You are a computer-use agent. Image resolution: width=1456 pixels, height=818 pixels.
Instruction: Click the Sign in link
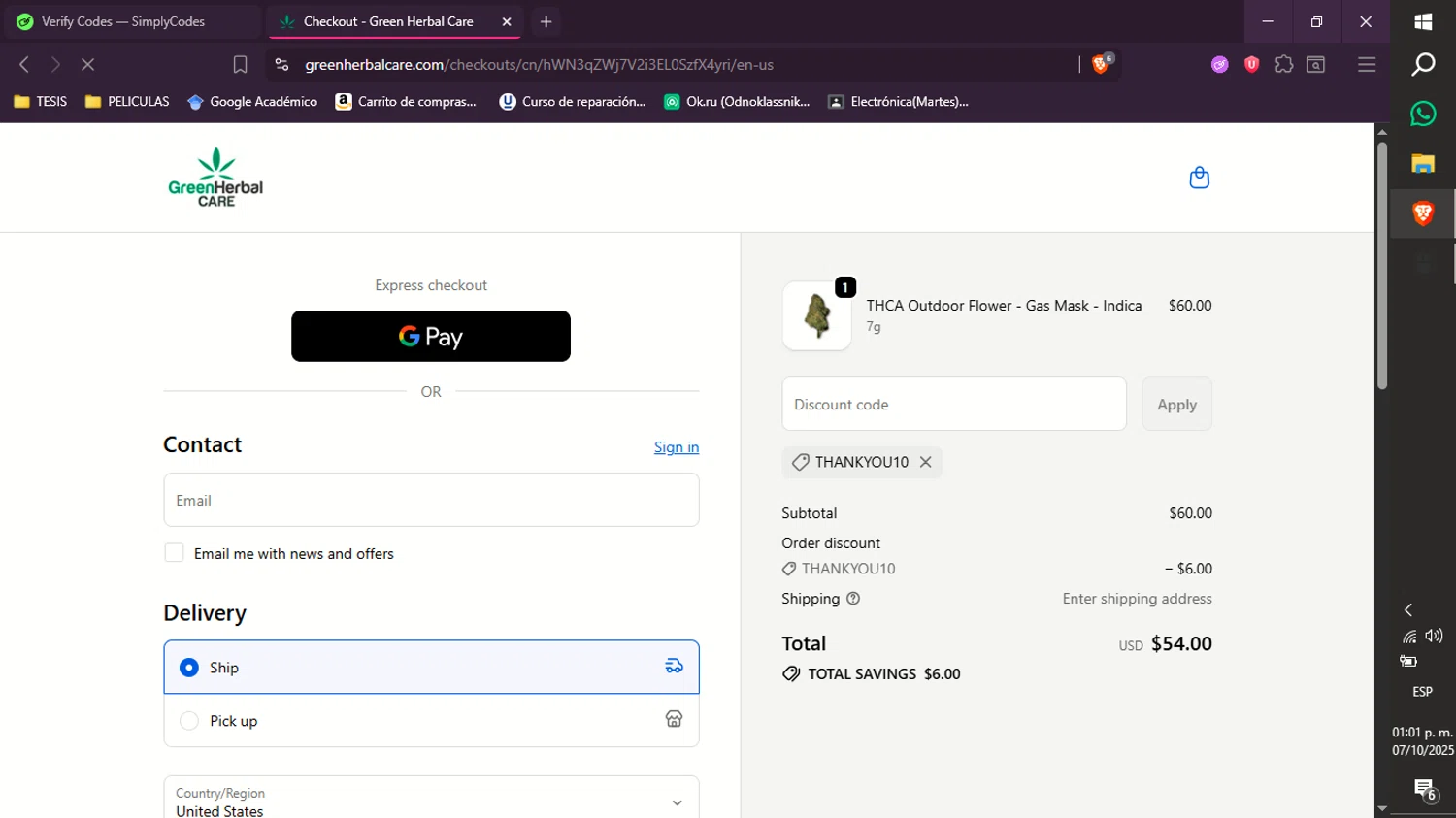point(677,447)
